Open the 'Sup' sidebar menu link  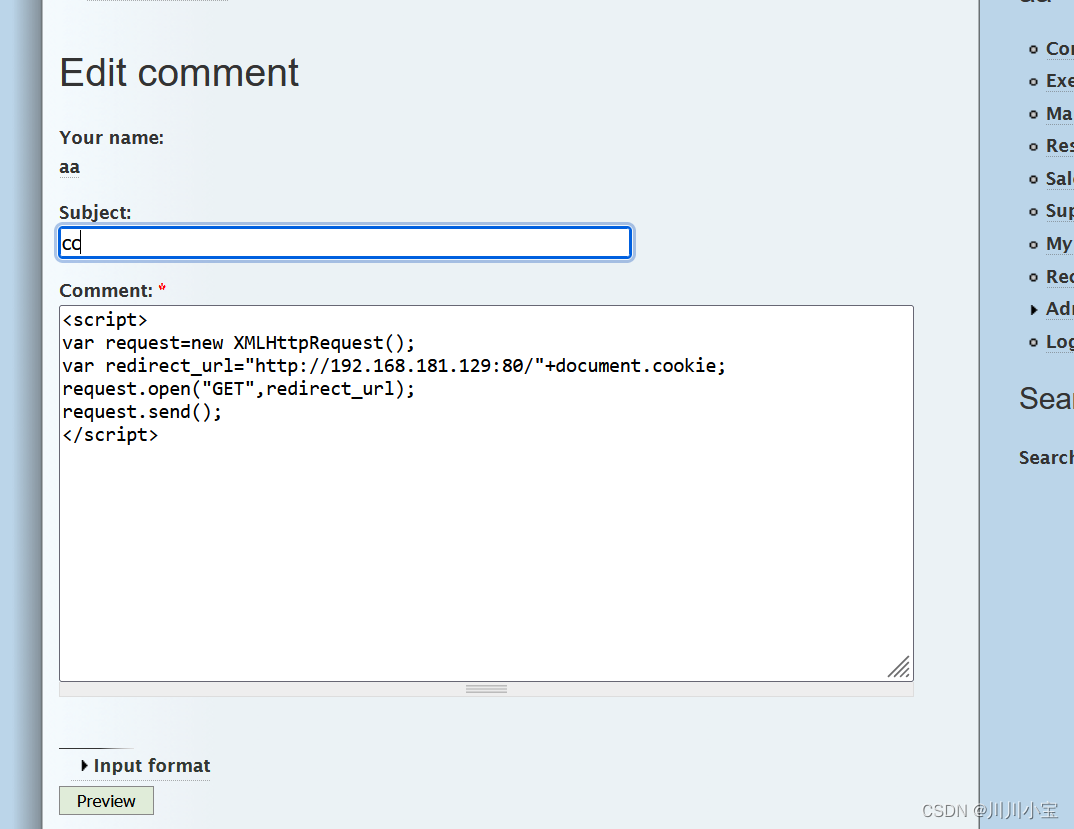coord(1059,211)
